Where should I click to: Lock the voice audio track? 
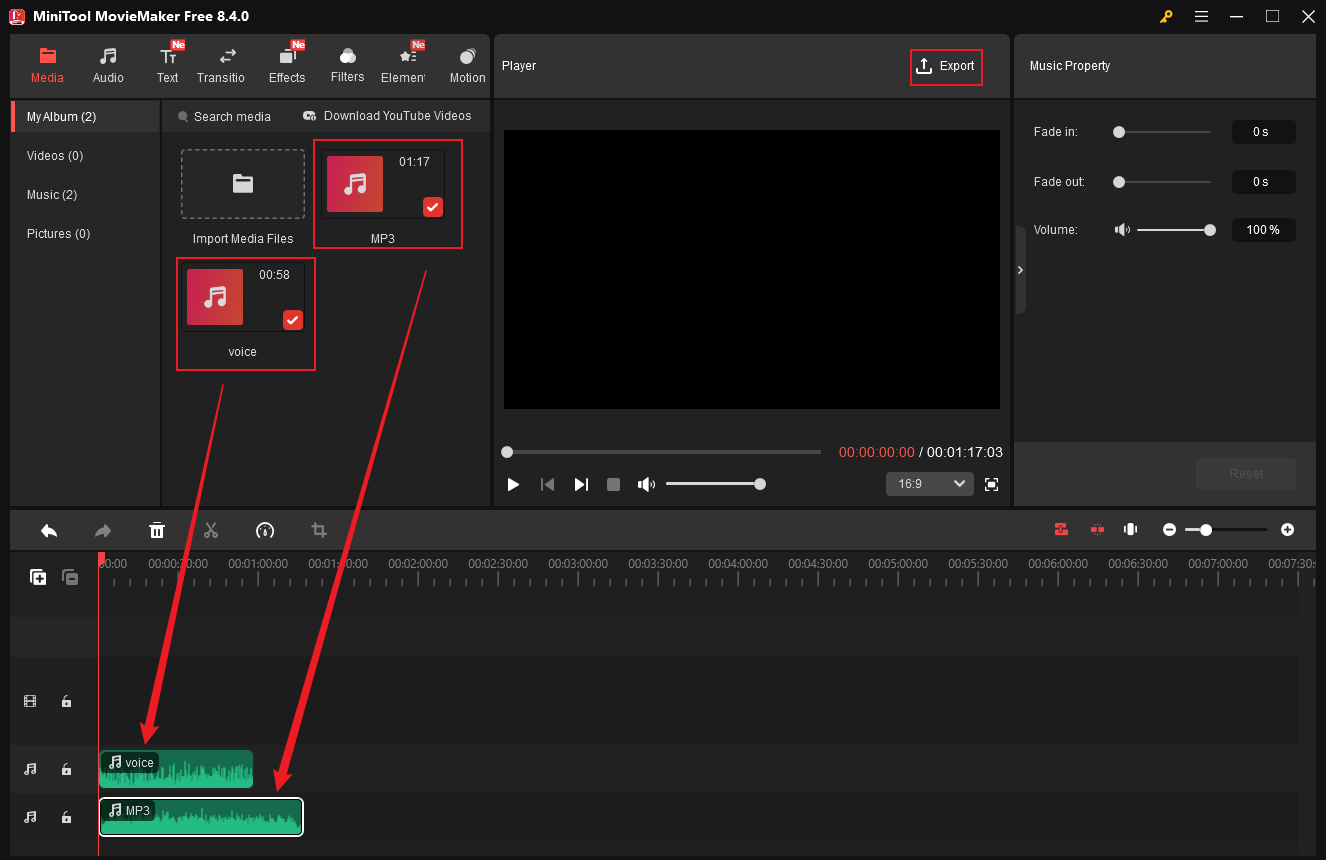66,769
